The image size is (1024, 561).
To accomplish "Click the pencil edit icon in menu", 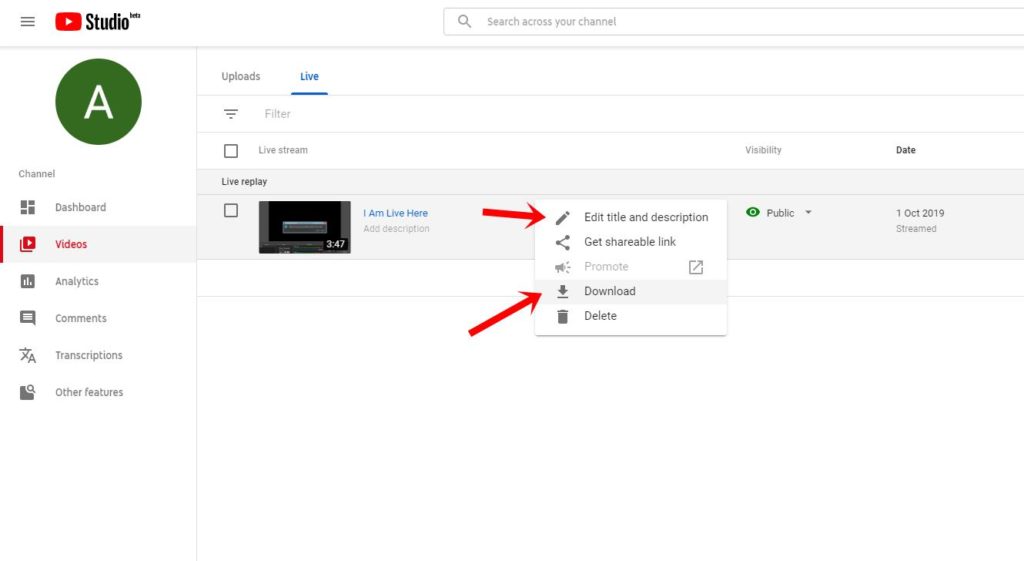I will (562, 217).
